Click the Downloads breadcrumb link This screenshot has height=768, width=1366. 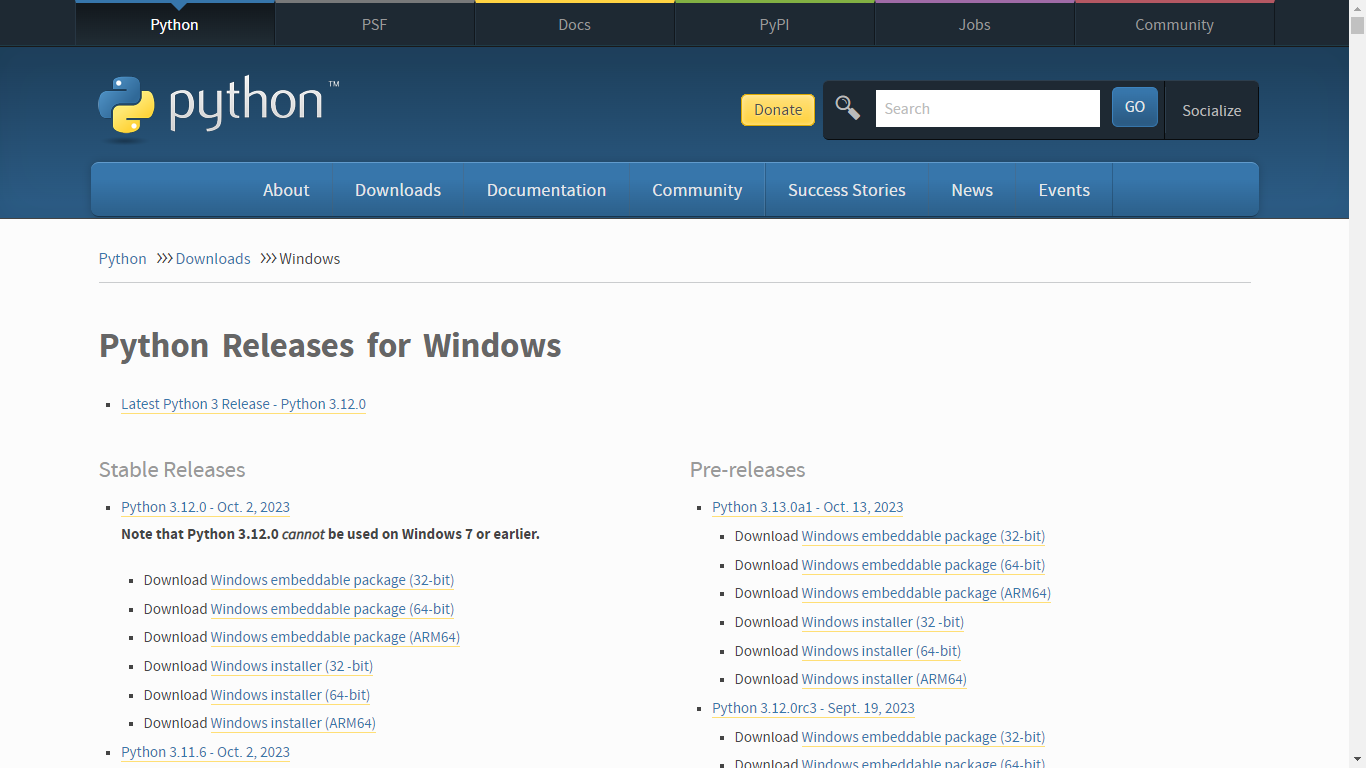pos(213,258)
